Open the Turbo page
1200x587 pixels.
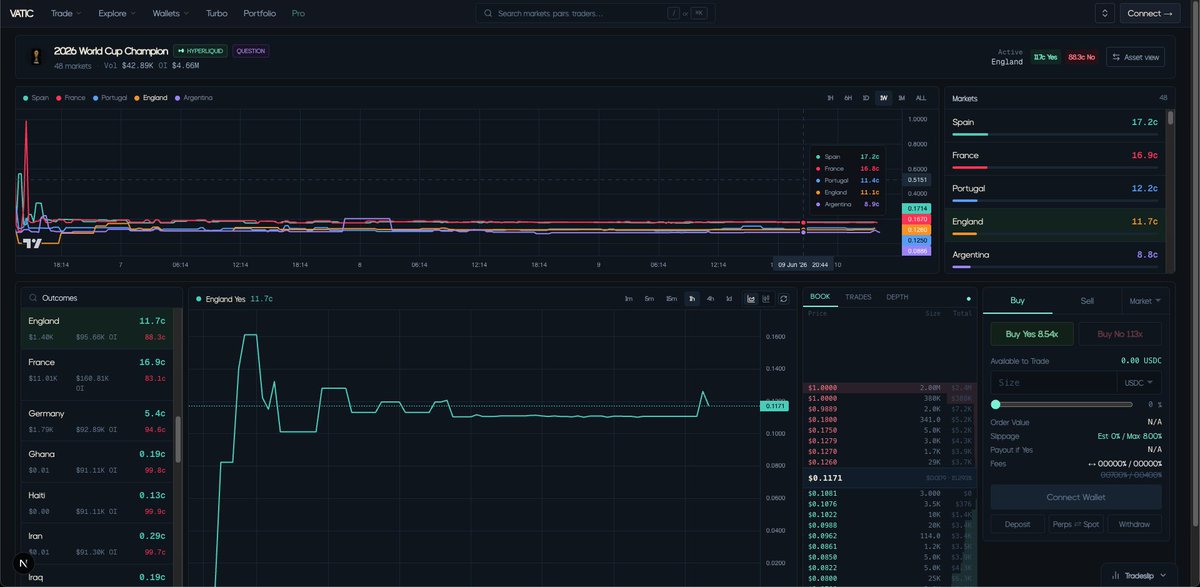[216, 13]
